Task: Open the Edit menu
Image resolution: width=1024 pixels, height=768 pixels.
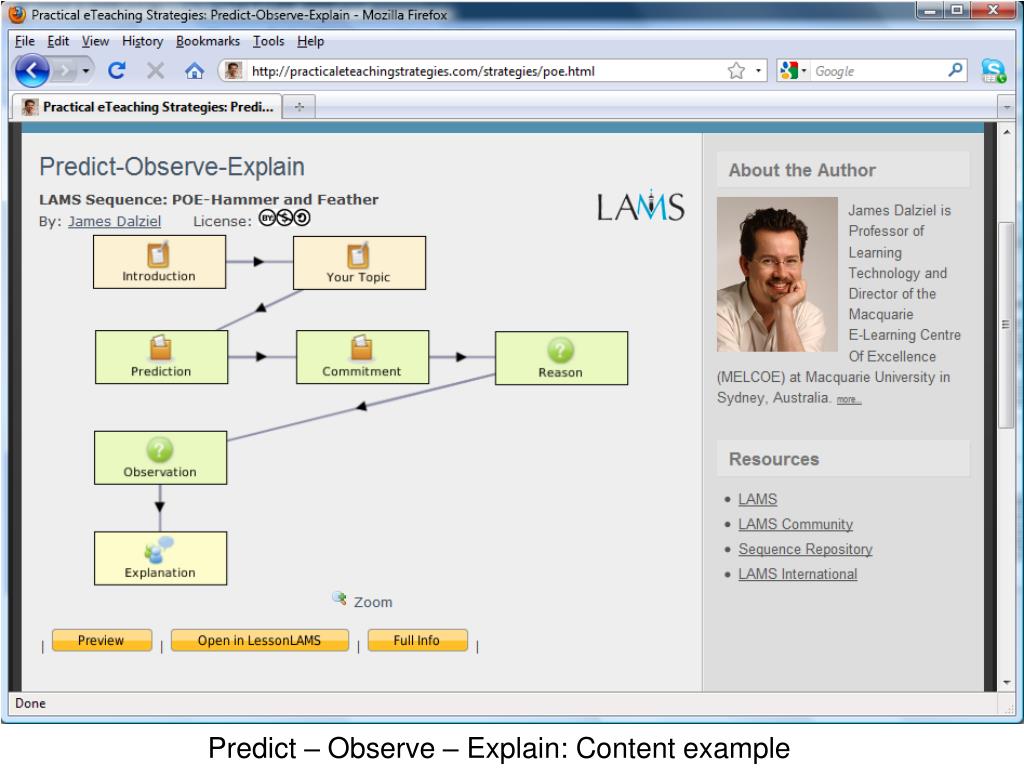Action: coord(58,41)
